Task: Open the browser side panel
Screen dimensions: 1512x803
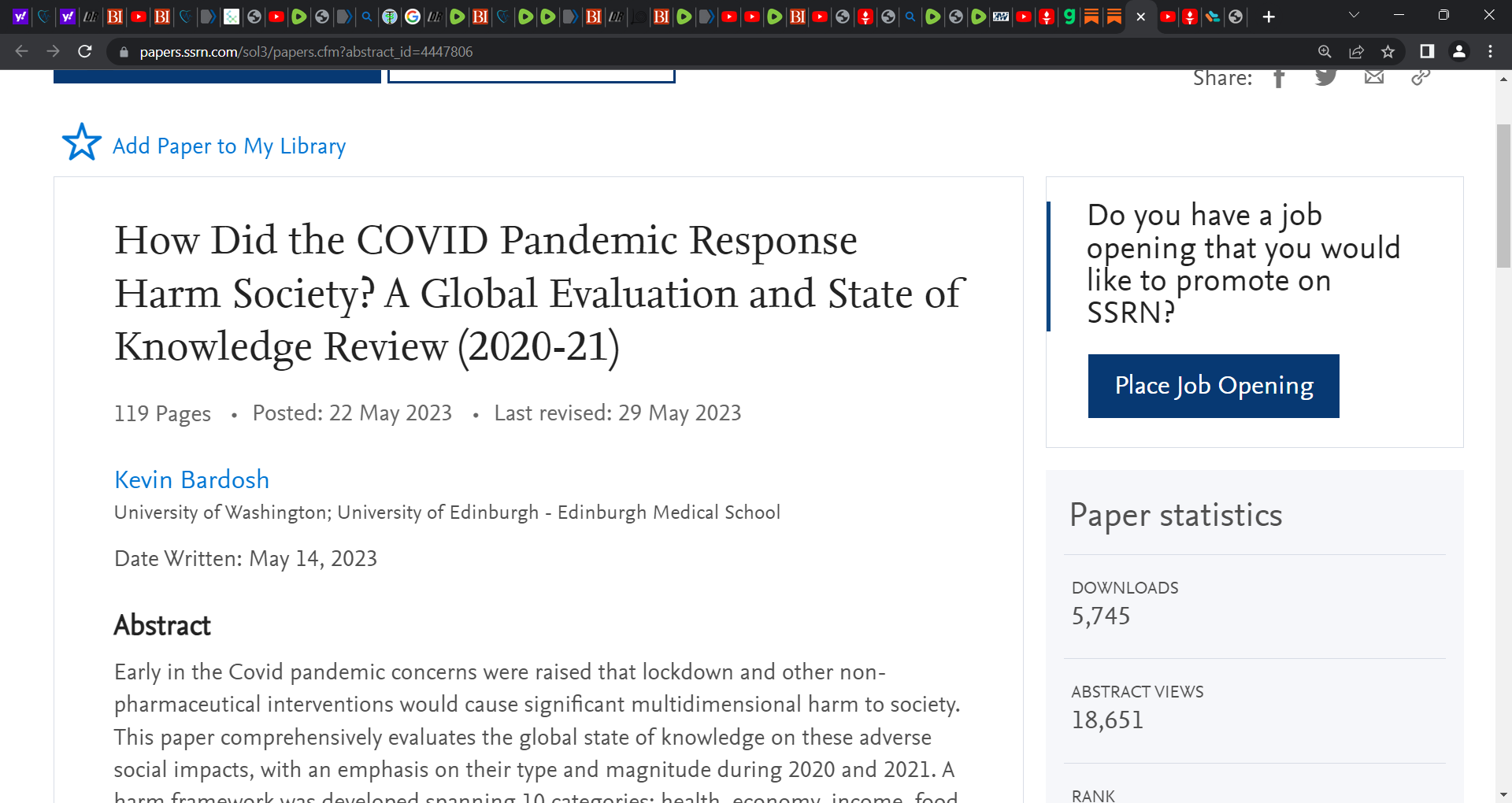Action: click(x=1426, y=51)
